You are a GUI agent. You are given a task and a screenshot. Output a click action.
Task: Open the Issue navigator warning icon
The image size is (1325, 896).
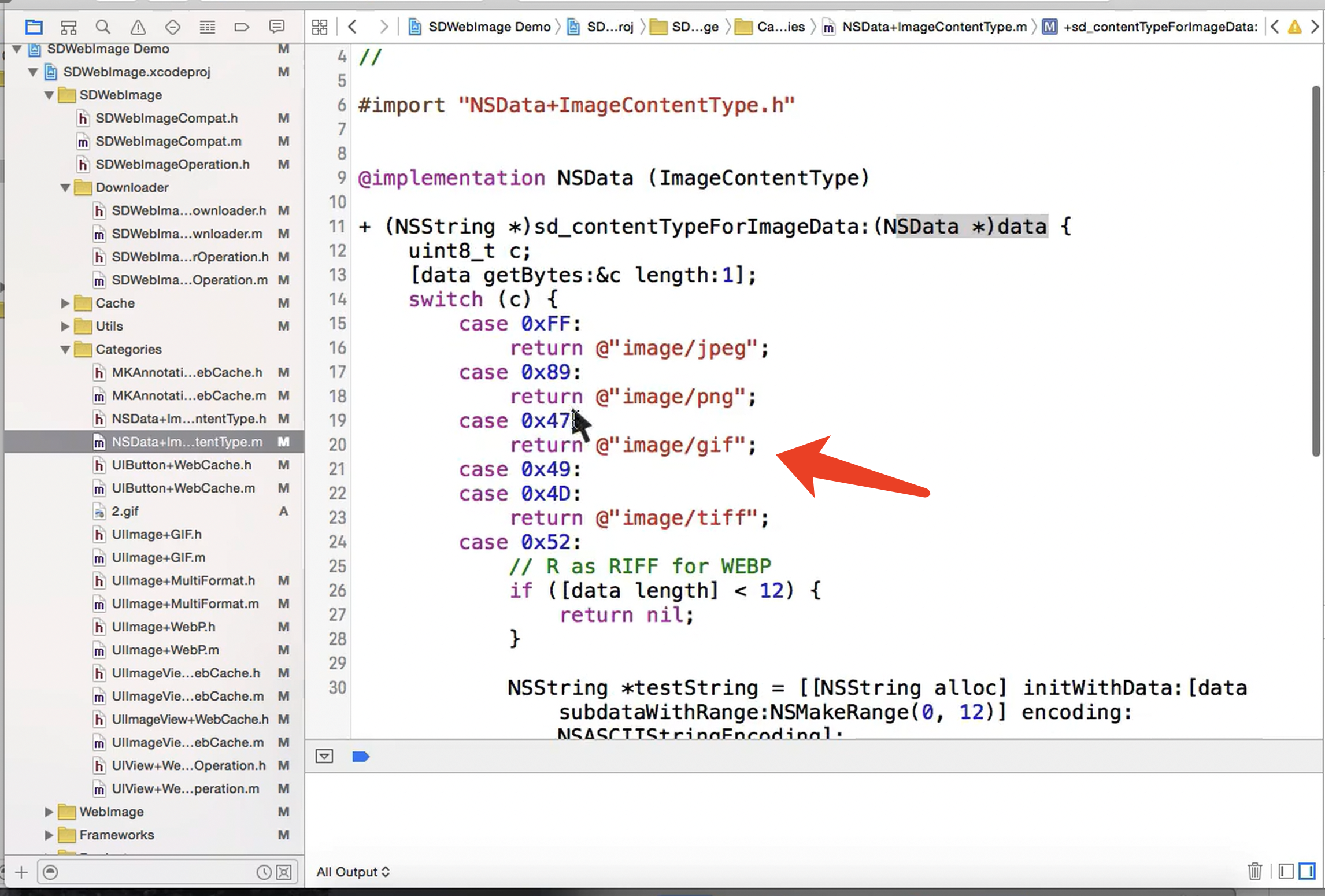point(138,27)
